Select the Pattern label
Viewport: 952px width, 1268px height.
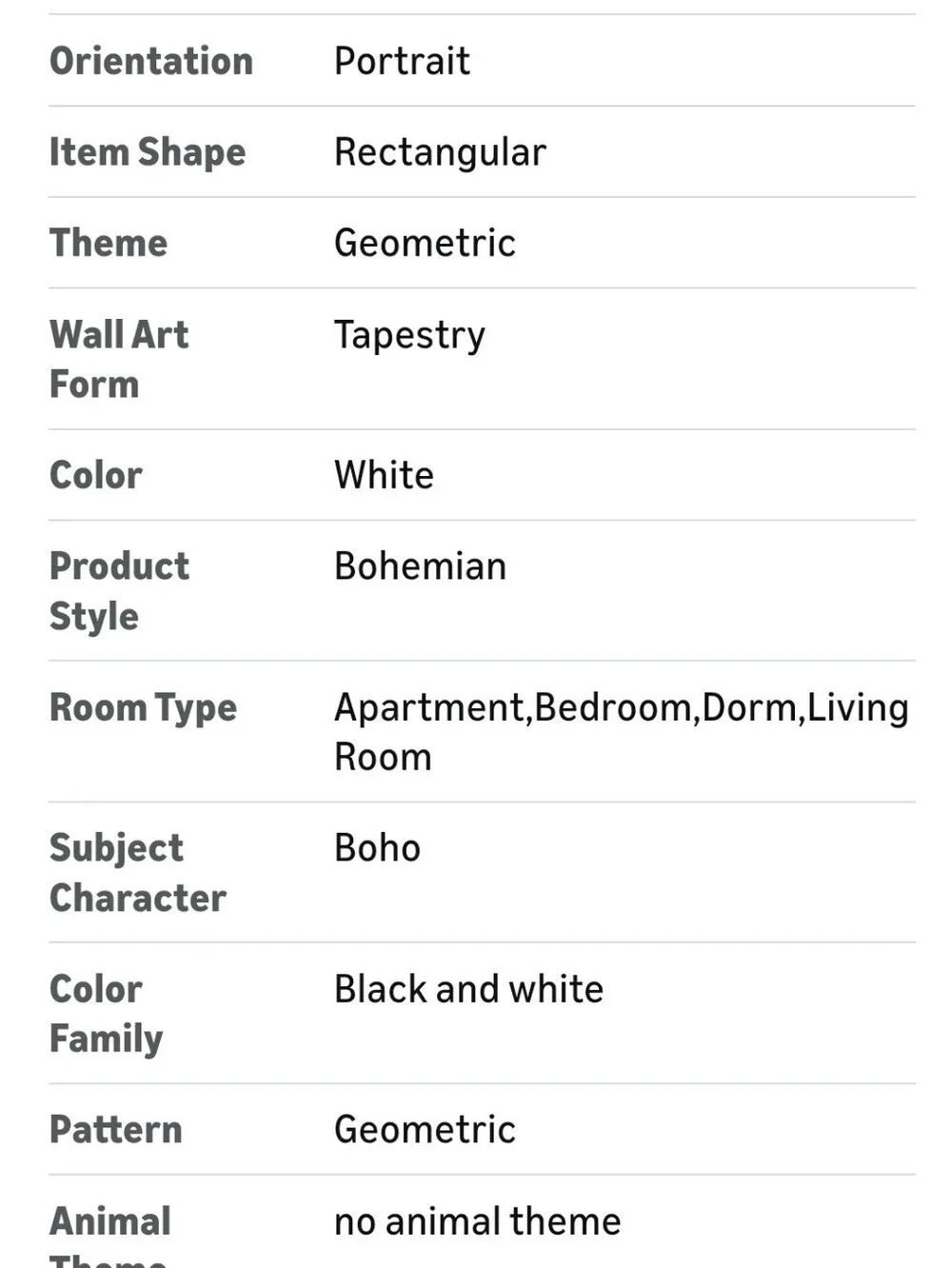click(x=115, y=1130)
